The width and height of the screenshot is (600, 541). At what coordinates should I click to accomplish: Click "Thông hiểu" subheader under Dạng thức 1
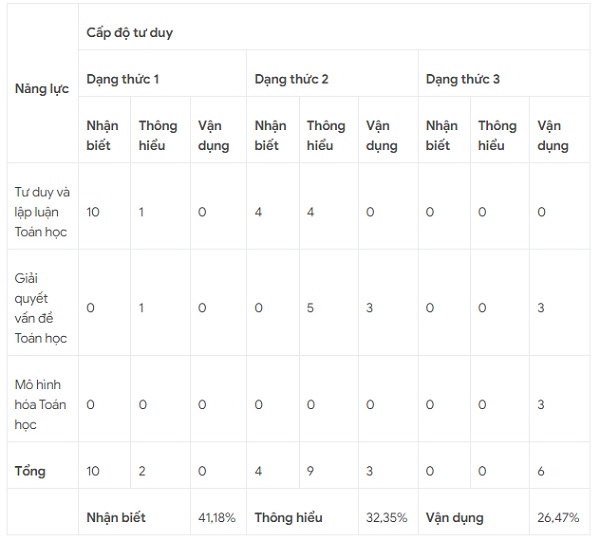click(x=158, y=135)
